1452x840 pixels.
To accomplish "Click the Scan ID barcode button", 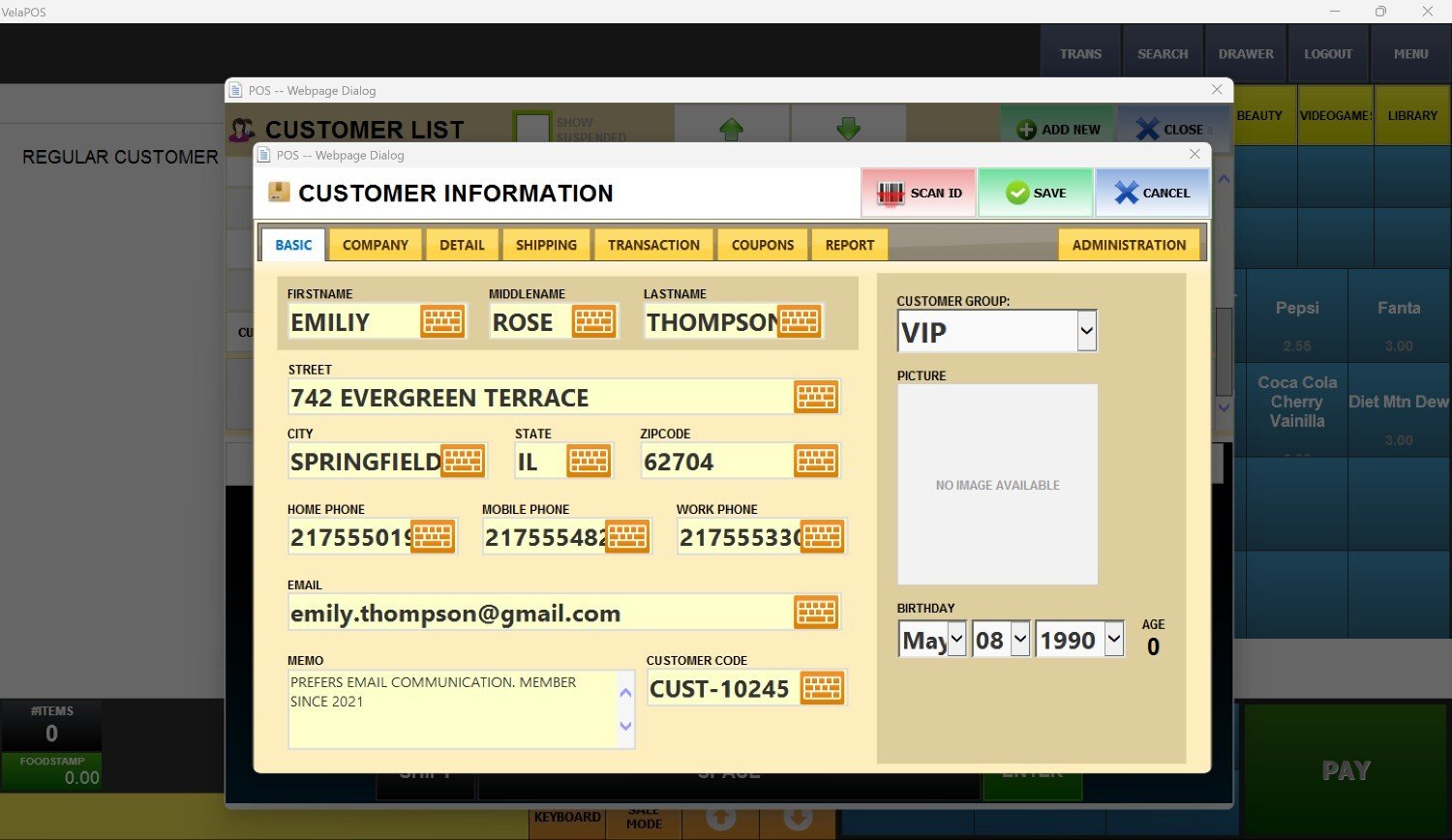I will pos(919,193).
